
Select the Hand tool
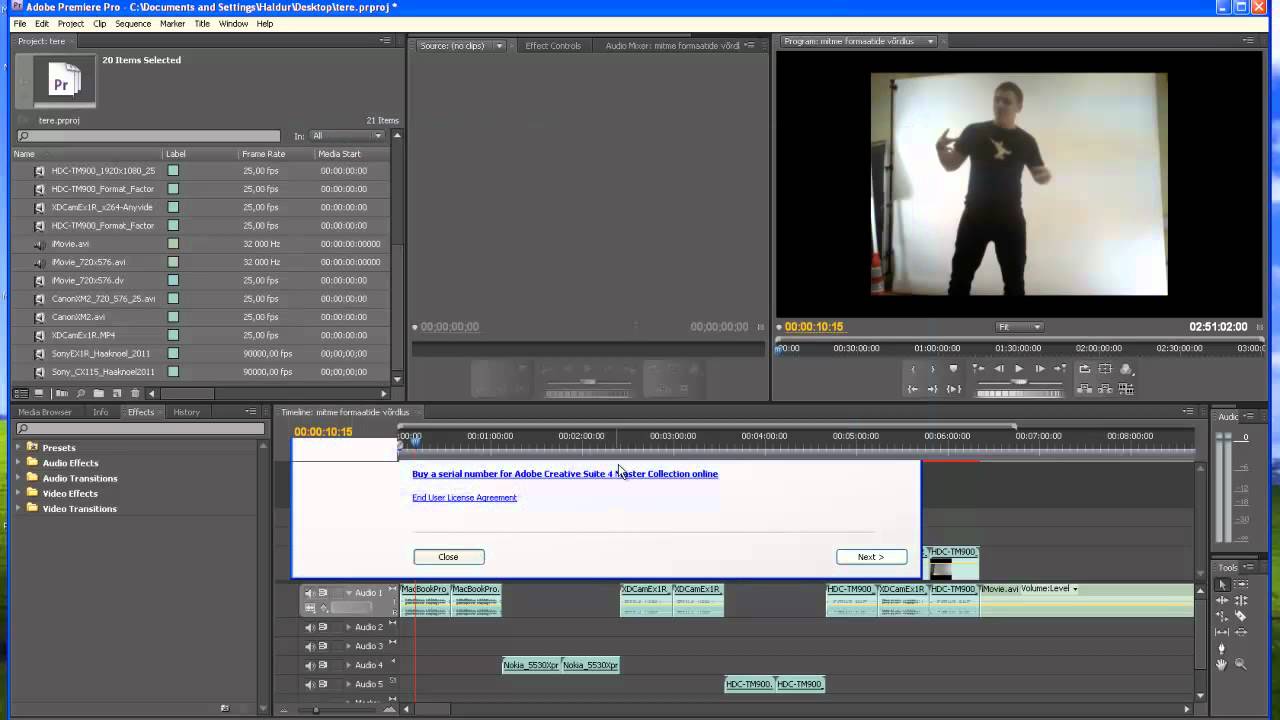tap(1222, 665)
